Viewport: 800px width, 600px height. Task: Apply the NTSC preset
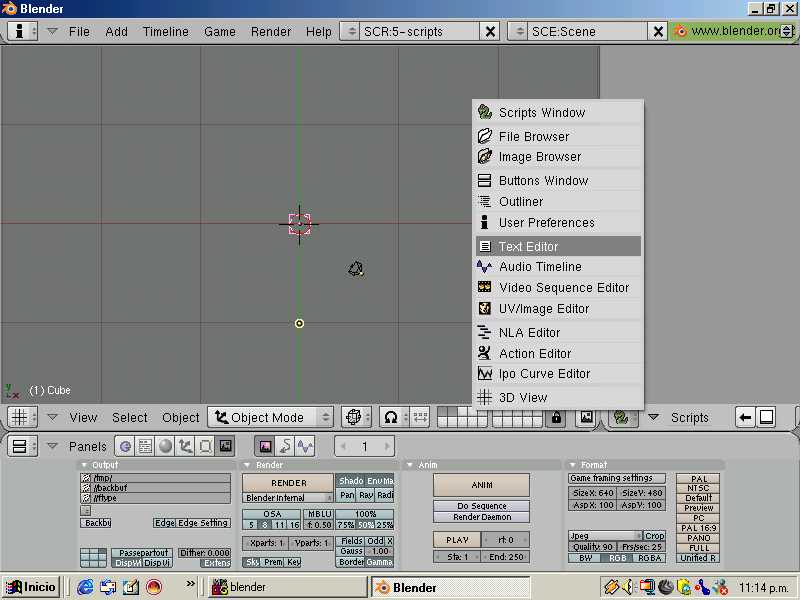click(698, 488)
